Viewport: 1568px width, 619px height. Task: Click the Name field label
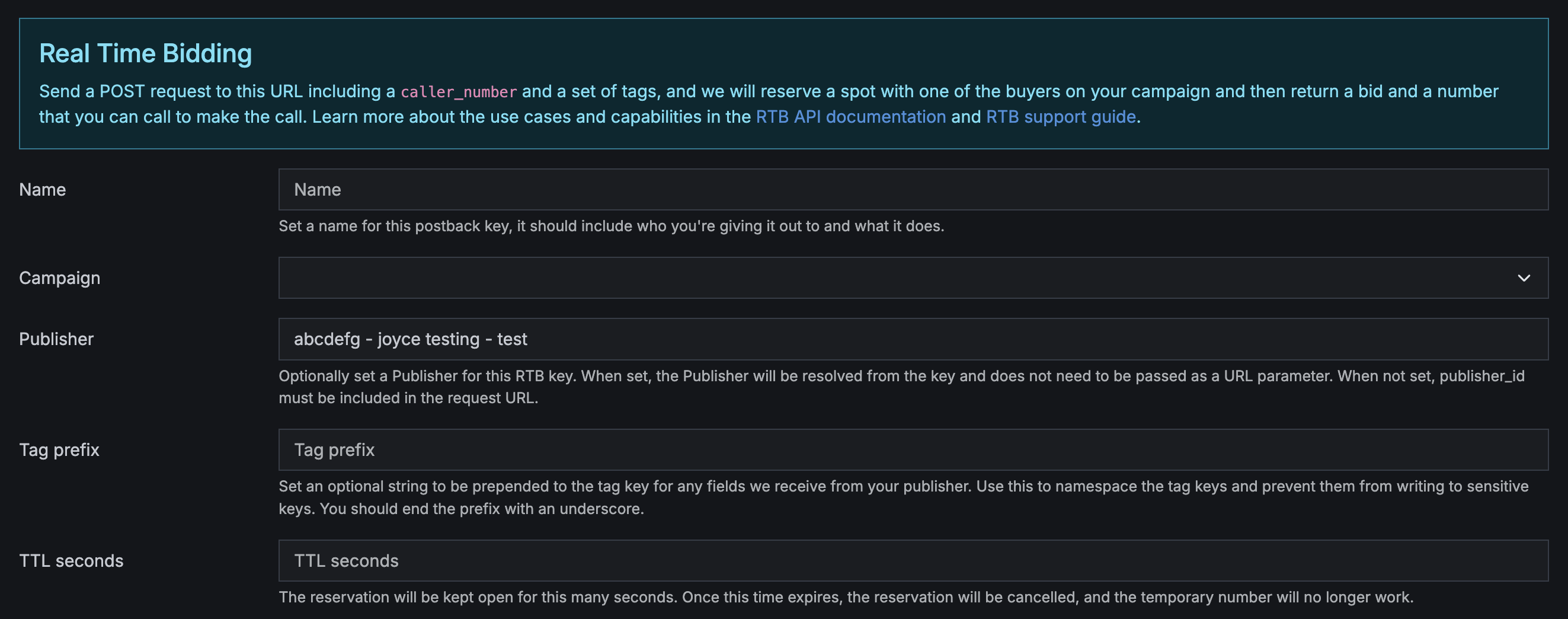point(43,190)
